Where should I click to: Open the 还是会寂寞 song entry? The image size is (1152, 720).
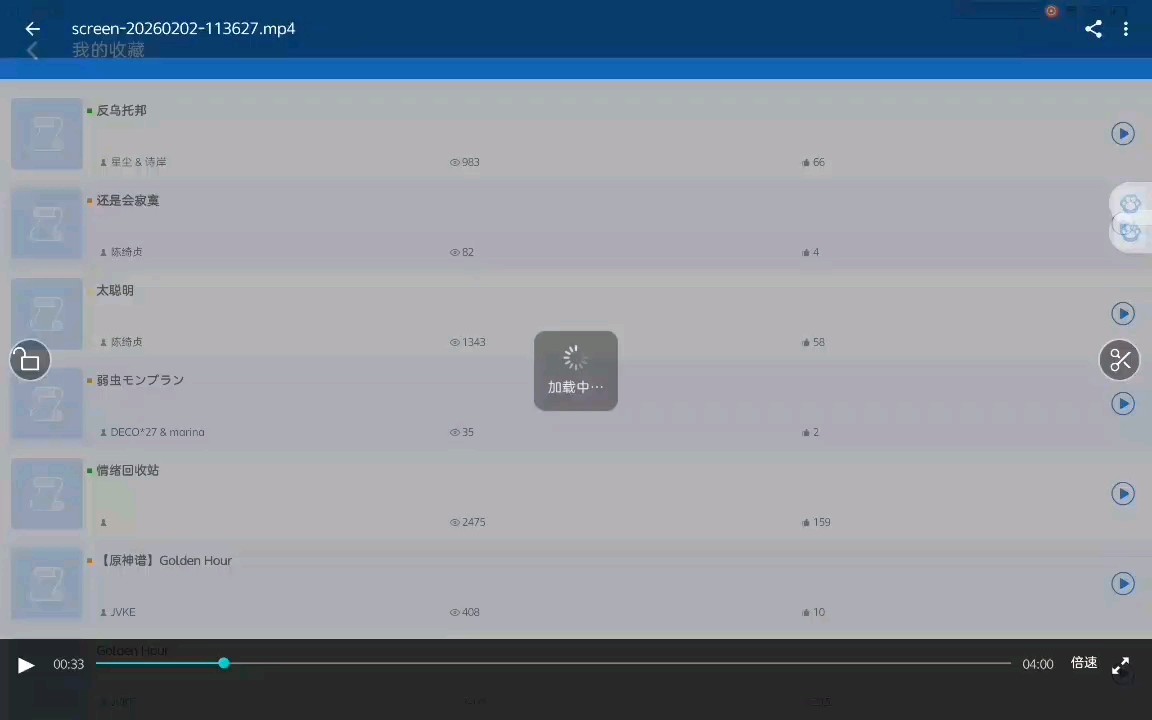pyautogui.click(x=128, y=201)
